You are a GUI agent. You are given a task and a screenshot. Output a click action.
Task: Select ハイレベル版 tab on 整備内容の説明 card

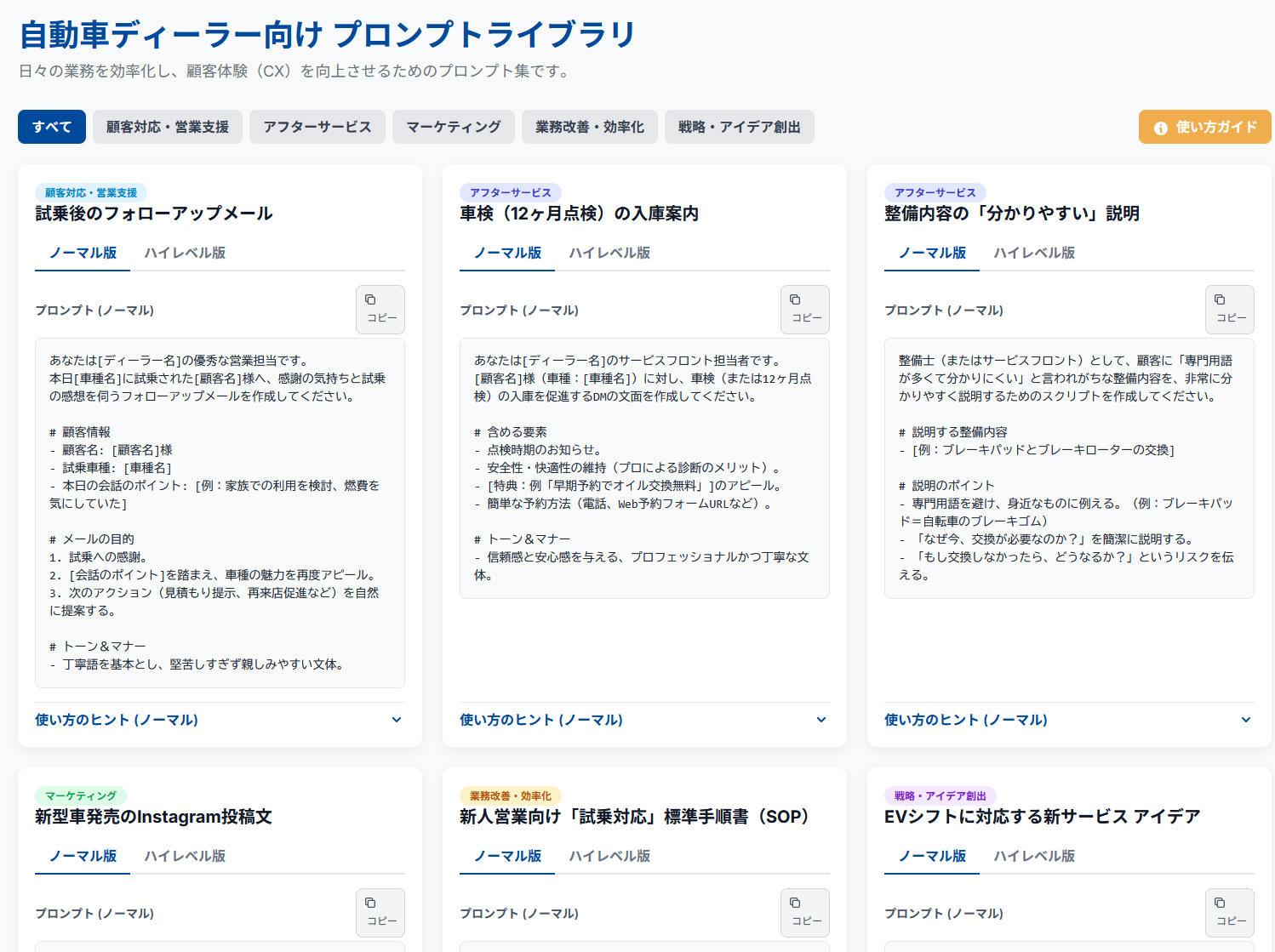click(1034, 253)
